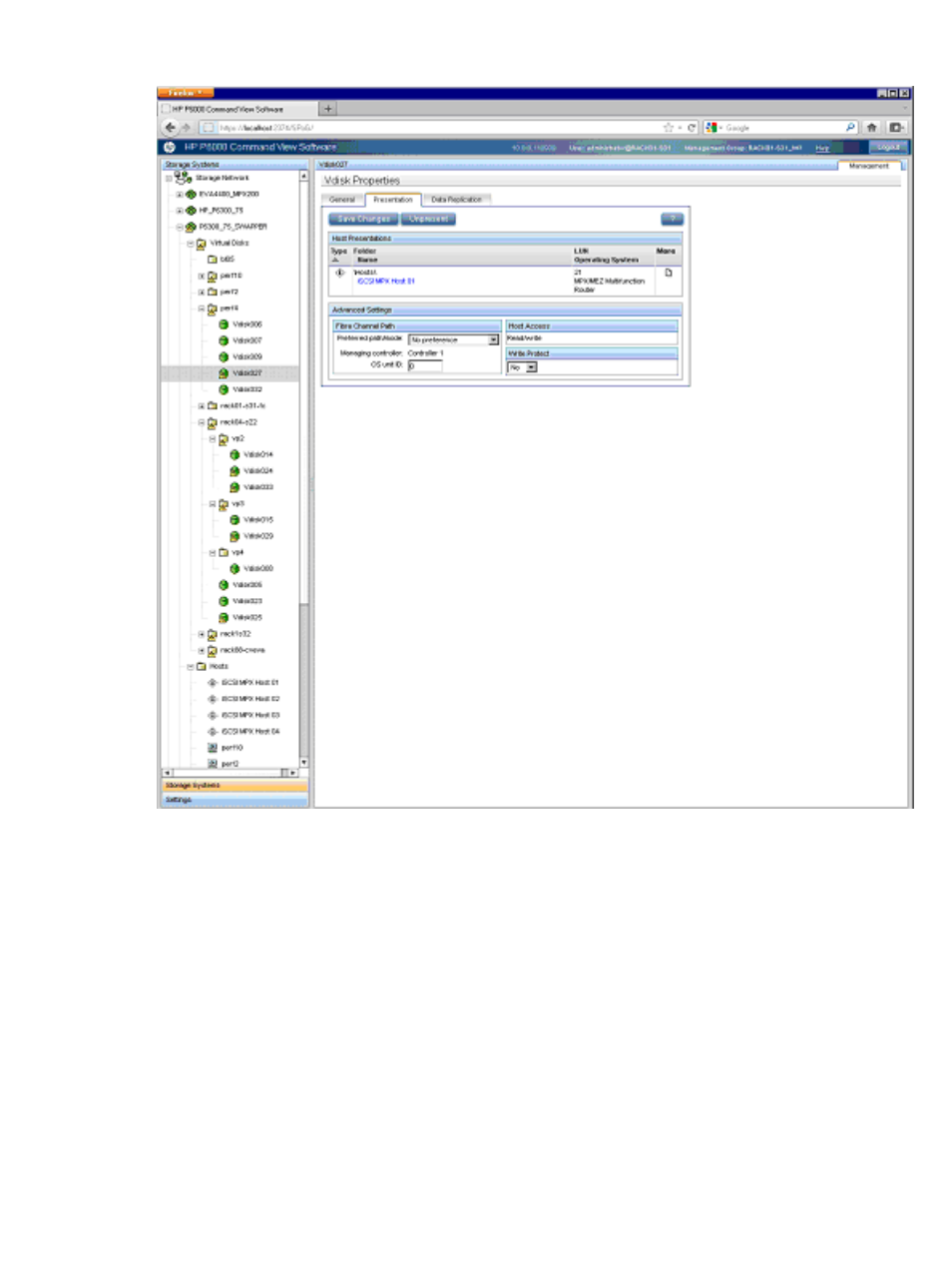This screenshot has width=952, height=1268.
Task: Select the Presentation tab
Action: tap(393, 200)
